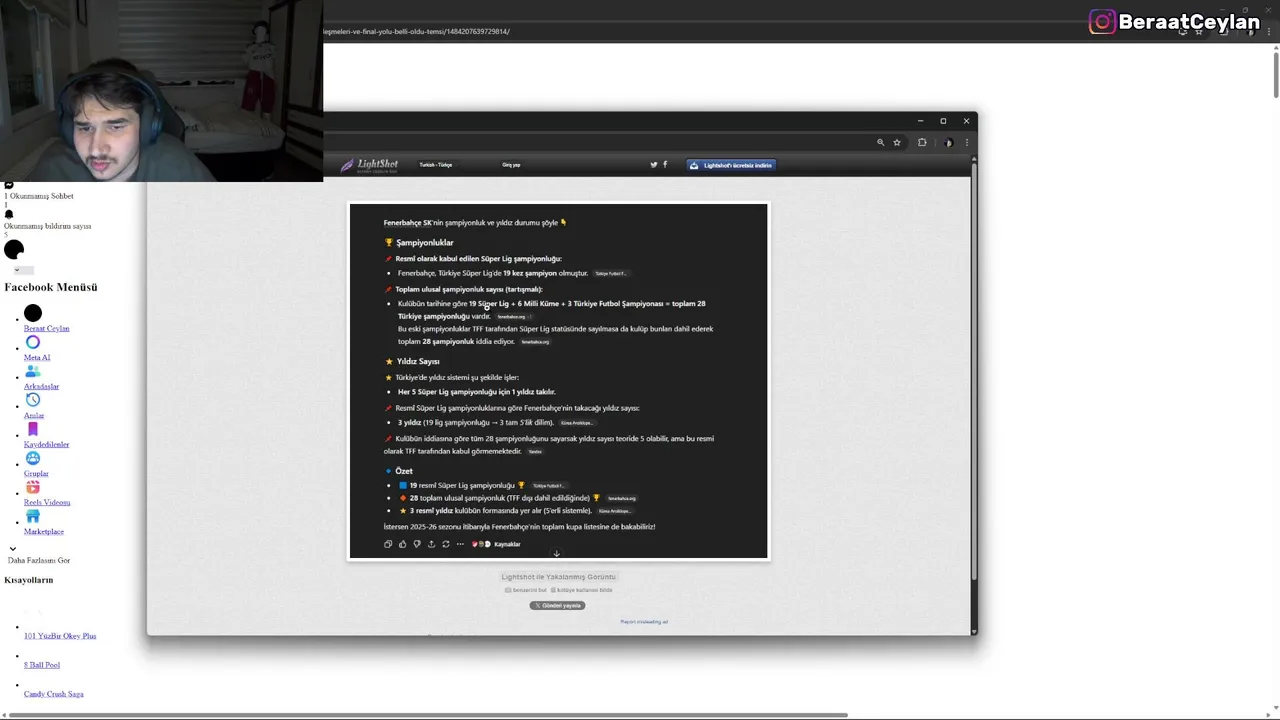
Task: Open the browser profile avatar in the Lightshot window
Action: click(948, 143)
